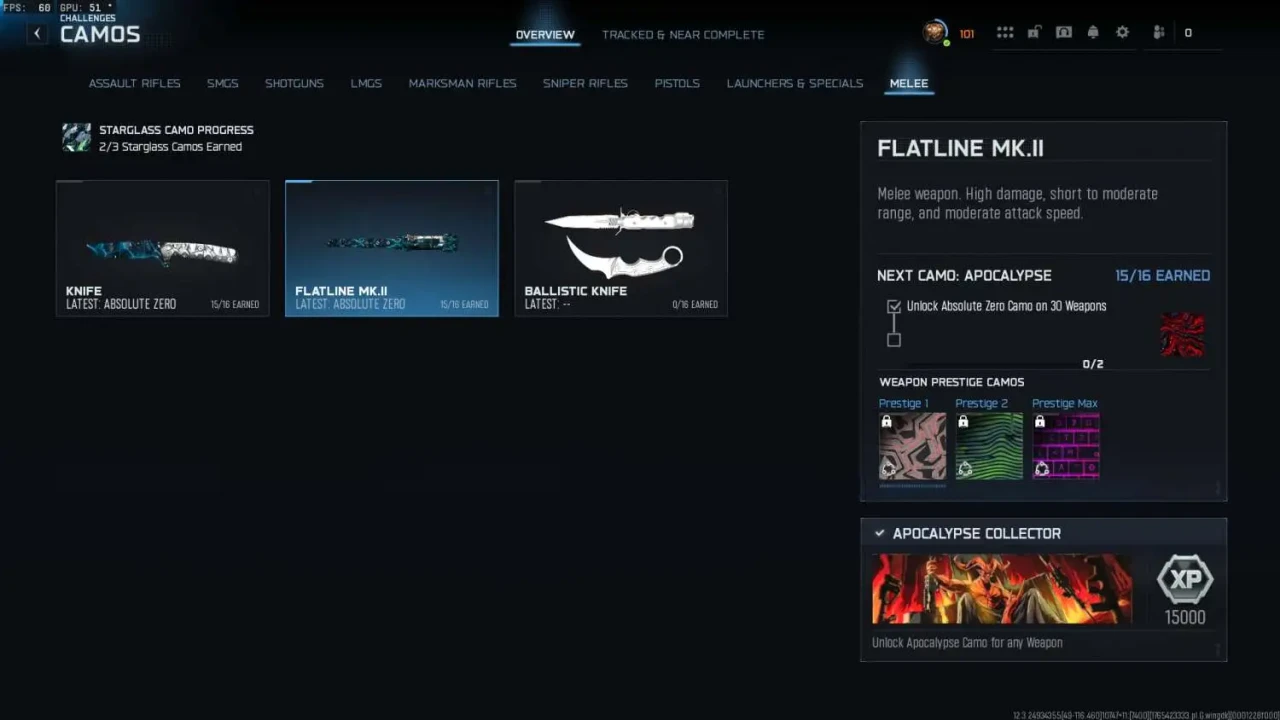
Task: Click lock icon on Prestige Max camo
Action: (1040, 422)
